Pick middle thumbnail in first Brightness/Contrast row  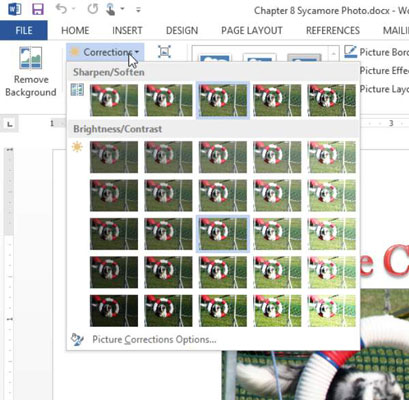pyautogui.click(x=223, y=157)
